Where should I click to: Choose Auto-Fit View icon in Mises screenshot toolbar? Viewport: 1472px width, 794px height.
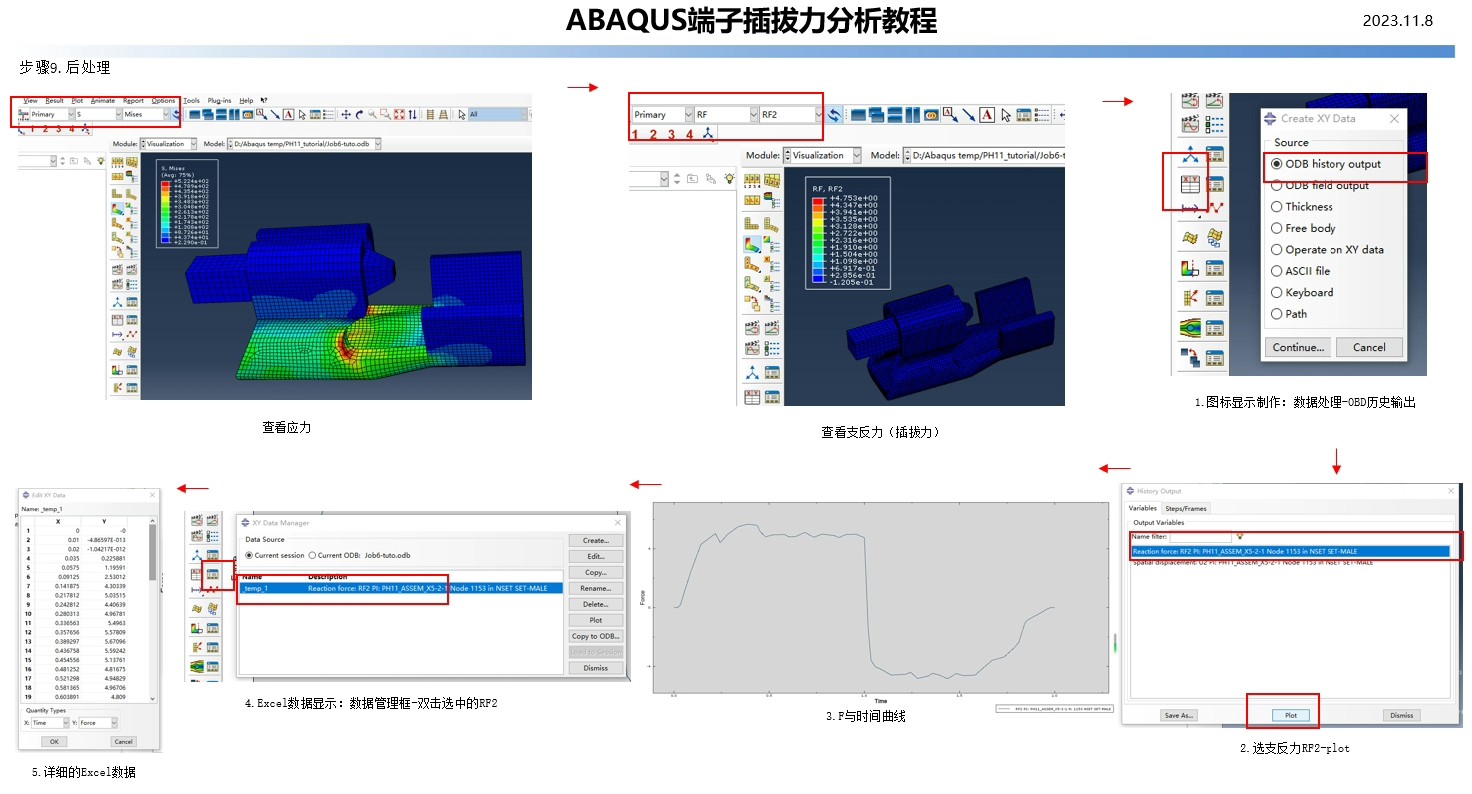(399, 115)
